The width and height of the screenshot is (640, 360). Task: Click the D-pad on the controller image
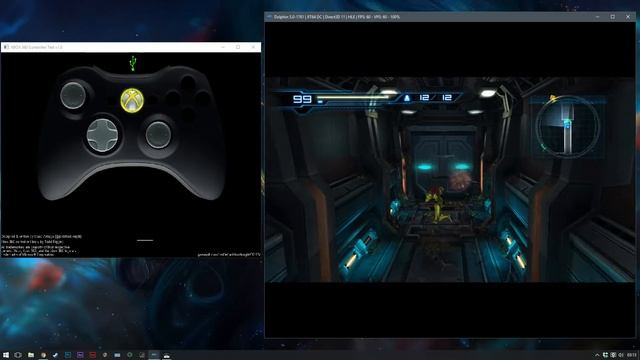(x=102, y=136)
